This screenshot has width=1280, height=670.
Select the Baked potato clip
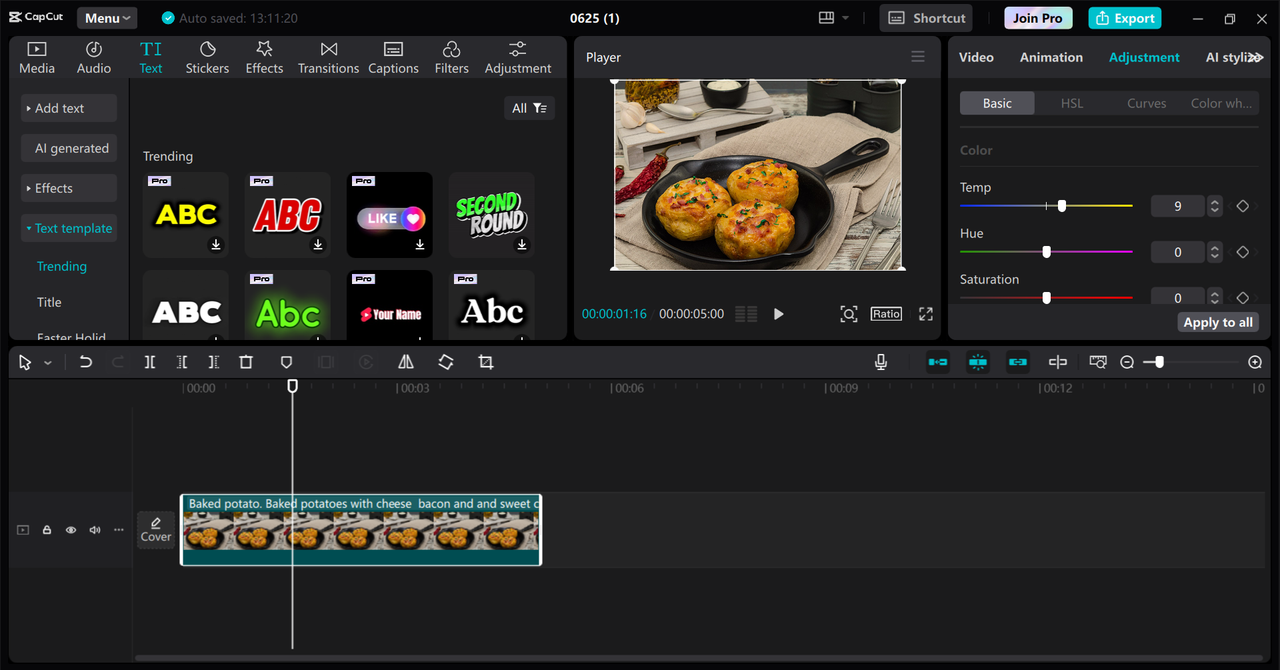click(x=361, y=530)
